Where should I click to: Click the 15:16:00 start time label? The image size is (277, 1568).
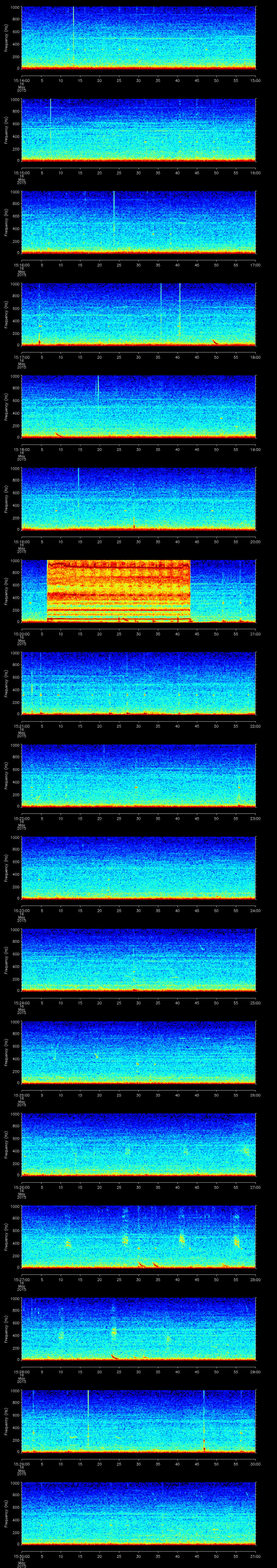point(22,265)
